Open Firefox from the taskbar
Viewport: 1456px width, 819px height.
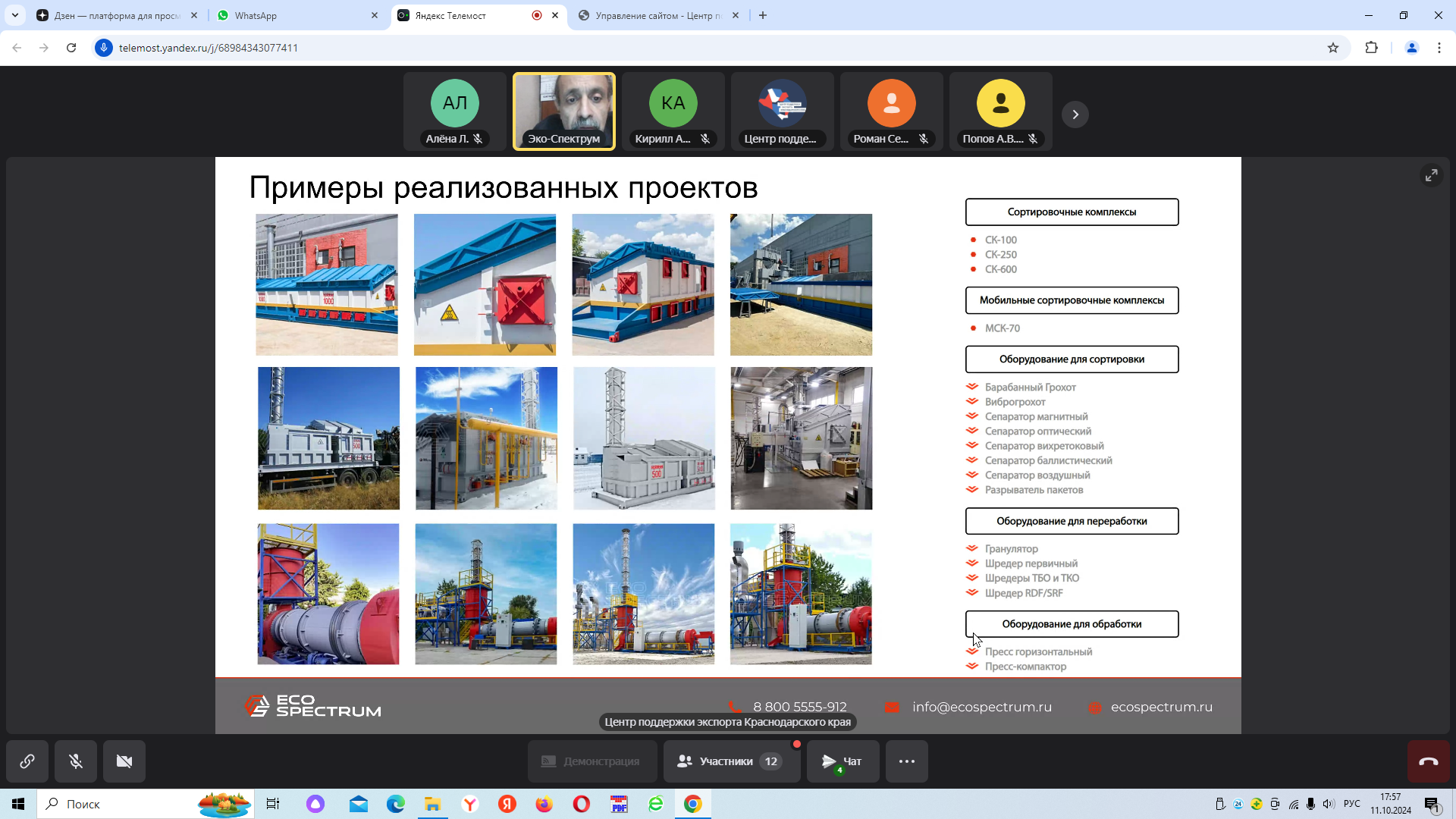[544, 804]
